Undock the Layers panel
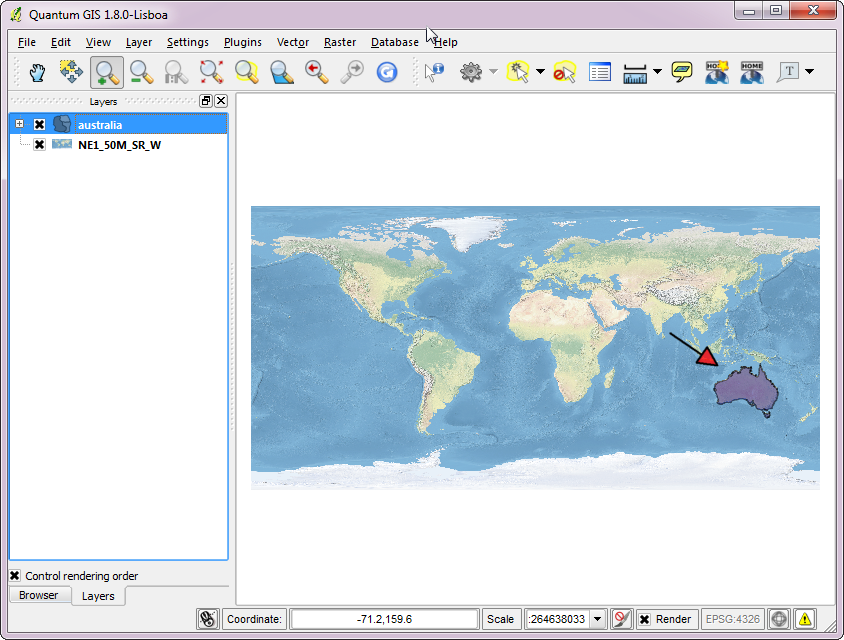 click(206, 101)
